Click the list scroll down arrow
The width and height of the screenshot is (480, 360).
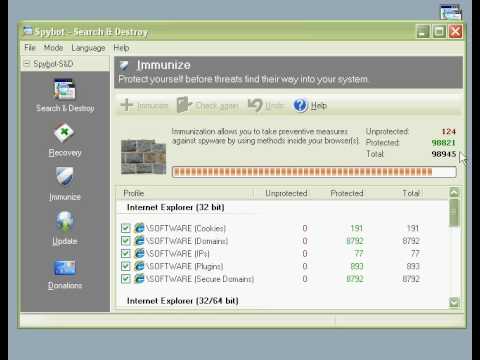(454, 302)
